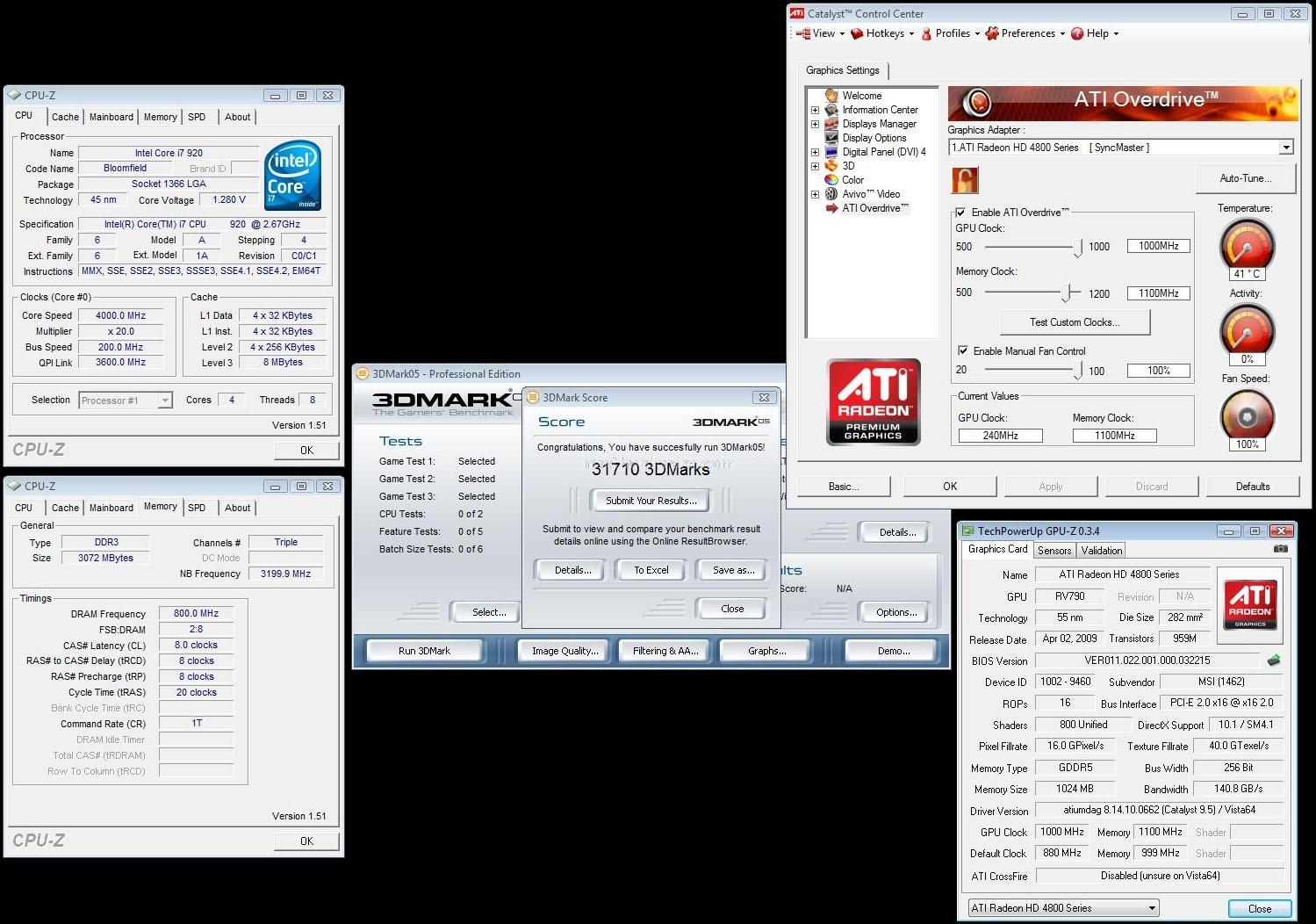Switch to GPU-Z Sensors tab
This screenshot has width=1316, height=924.
[x=1054, y=551]
